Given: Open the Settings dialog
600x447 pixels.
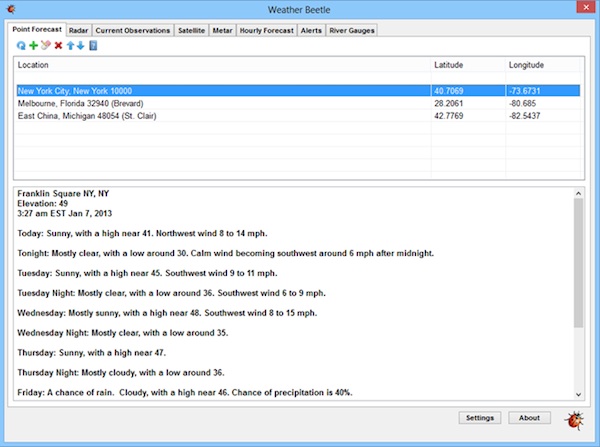Looking at the screenshot, I should (x=480, y=418).
